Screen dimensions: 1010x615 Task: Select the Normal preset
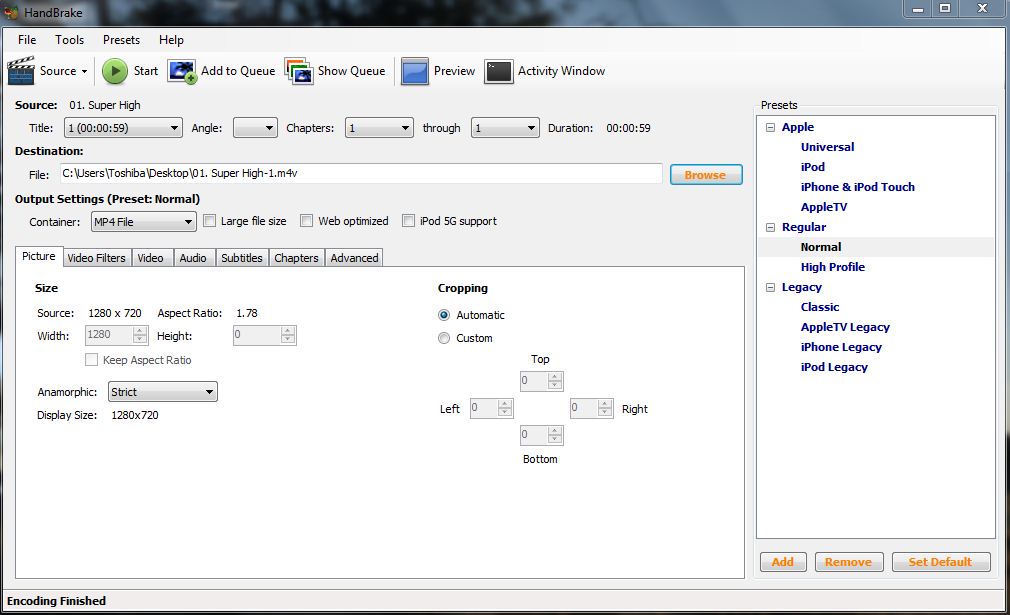(821, 247)
